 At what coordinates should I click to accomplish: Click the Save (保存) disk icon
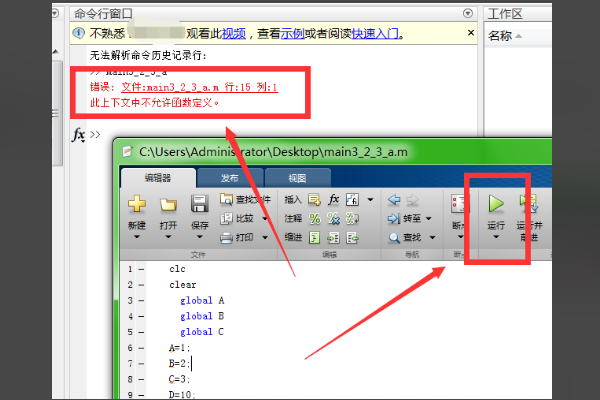(199, 204)
